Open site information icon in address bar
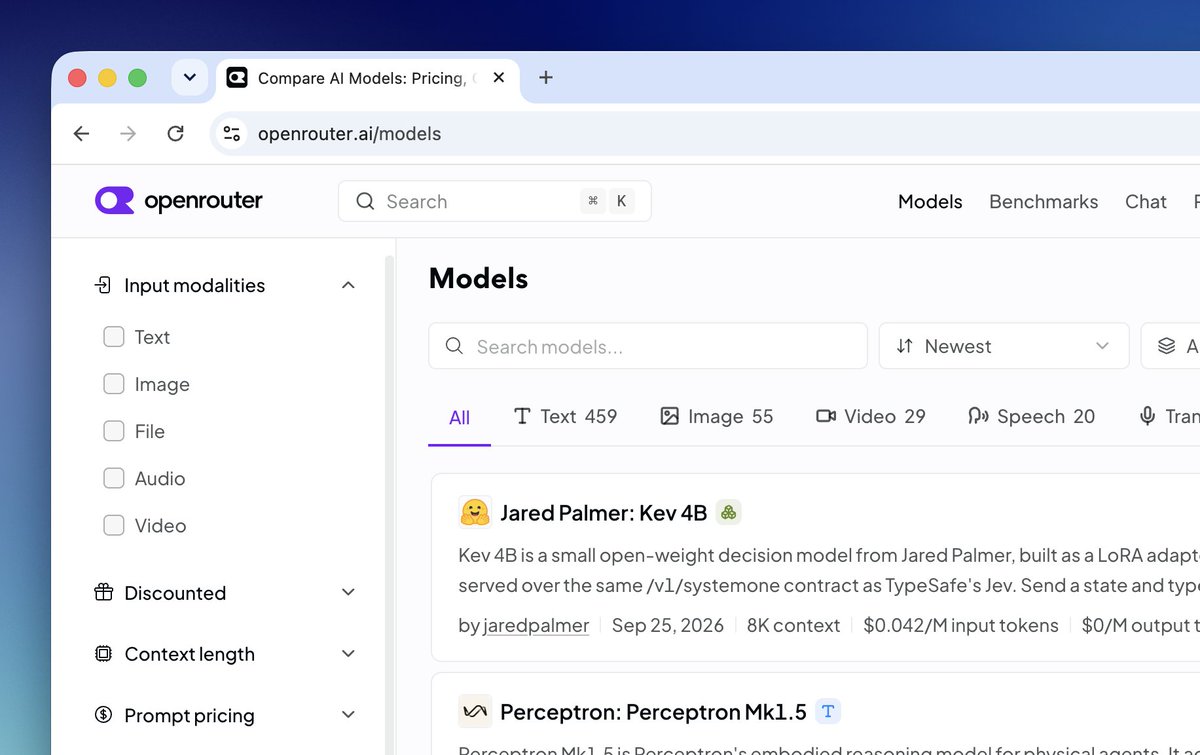The image size is (1200, 755). pyautogui.click(x=232, y=133)
